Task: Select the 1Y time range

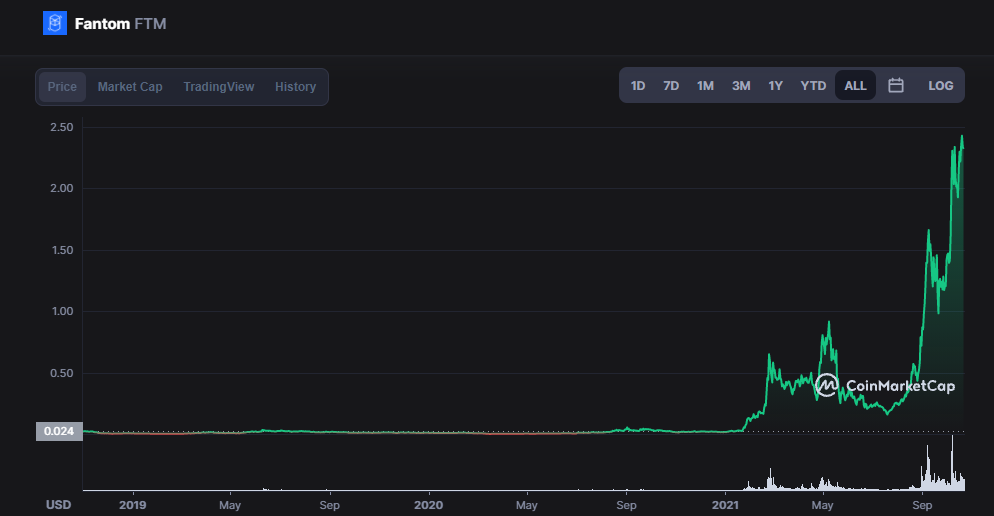Action: 775,86
